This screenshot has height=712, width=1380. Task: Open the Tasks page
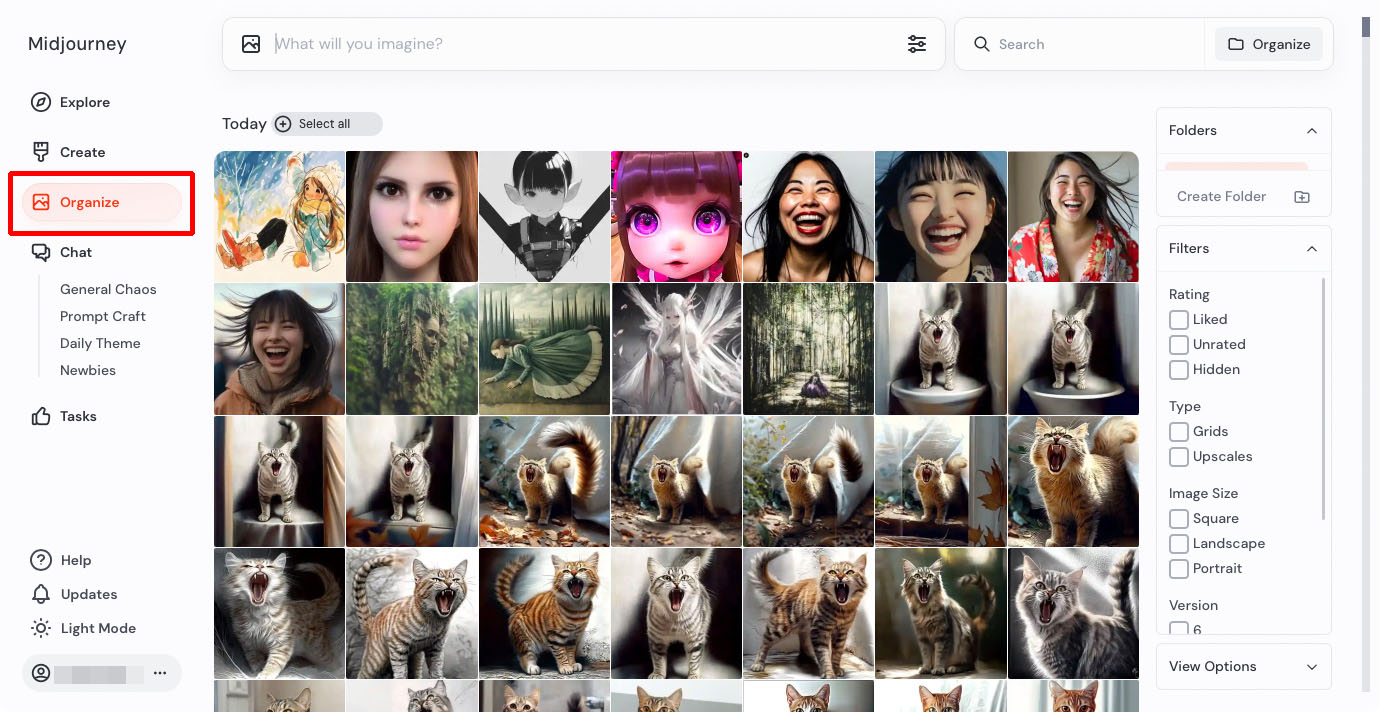point(78,416)
